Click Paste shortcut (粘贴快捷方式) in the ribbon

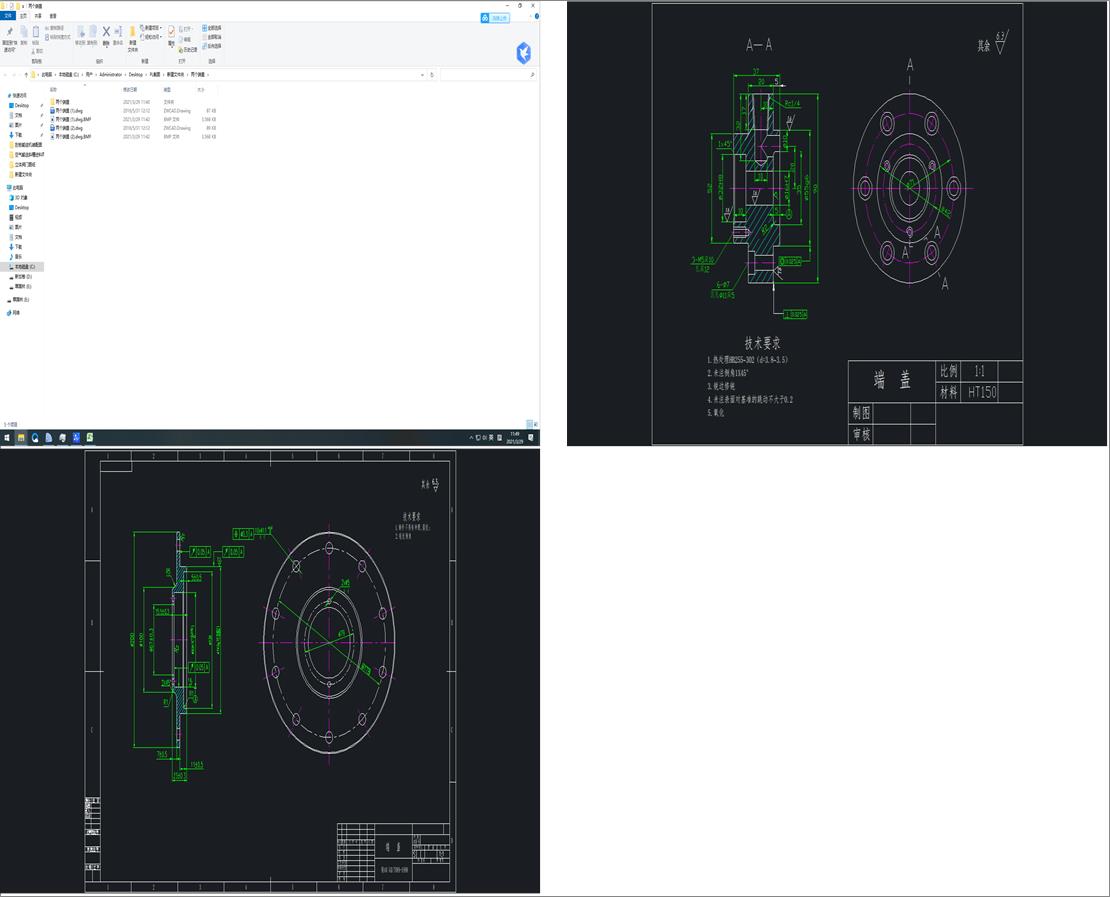(58, 37)
